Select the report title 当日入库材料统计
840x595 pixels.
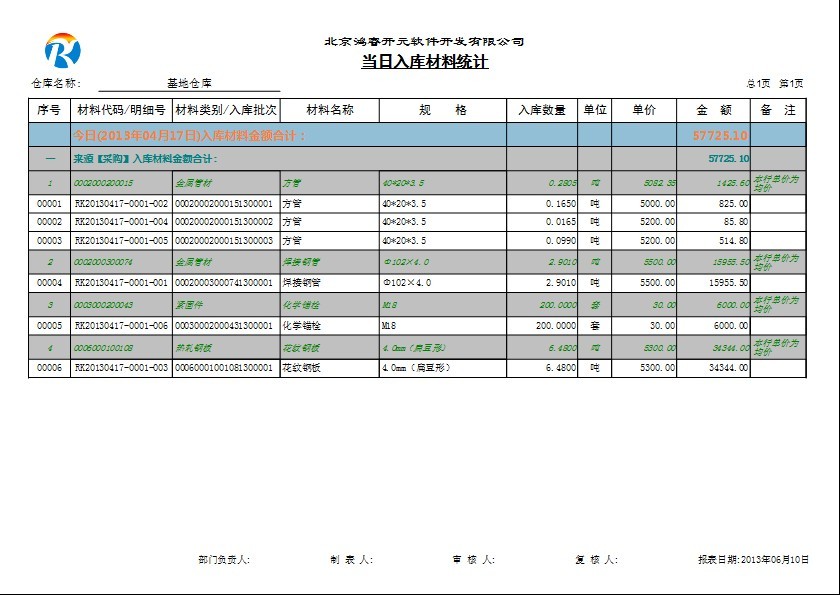[x=424, y=62]
